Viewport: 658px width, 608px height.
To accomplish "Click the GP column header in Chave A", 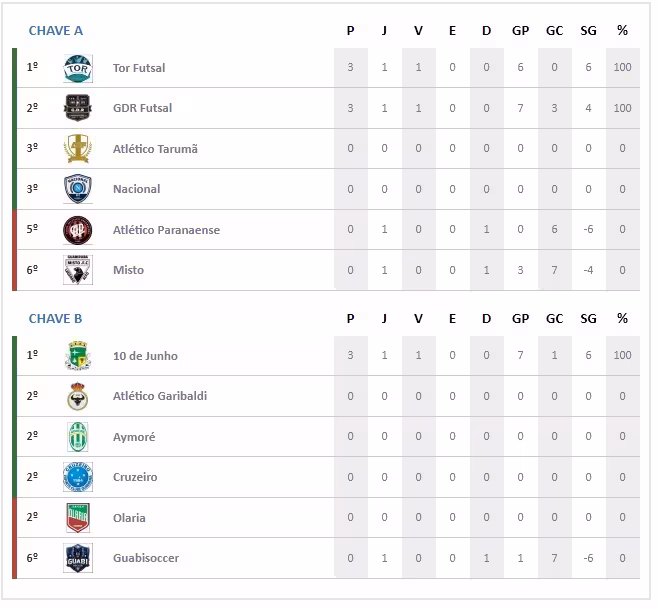I will (x=520, y=31).
